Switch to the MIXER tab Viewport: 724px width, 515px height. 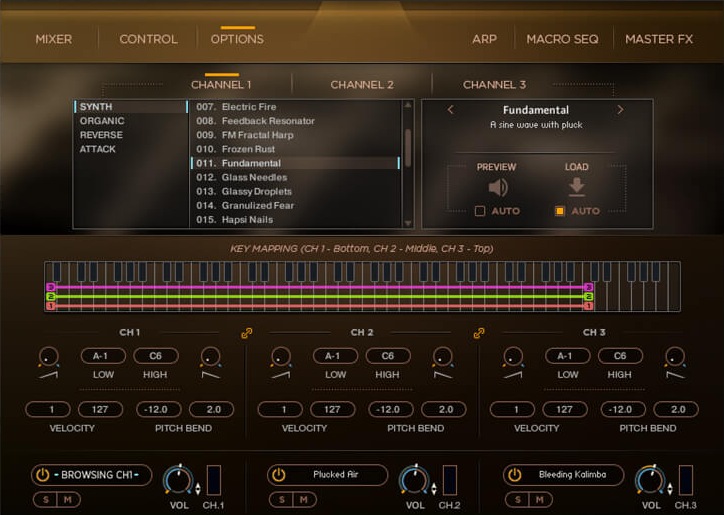tap(54, 39)
